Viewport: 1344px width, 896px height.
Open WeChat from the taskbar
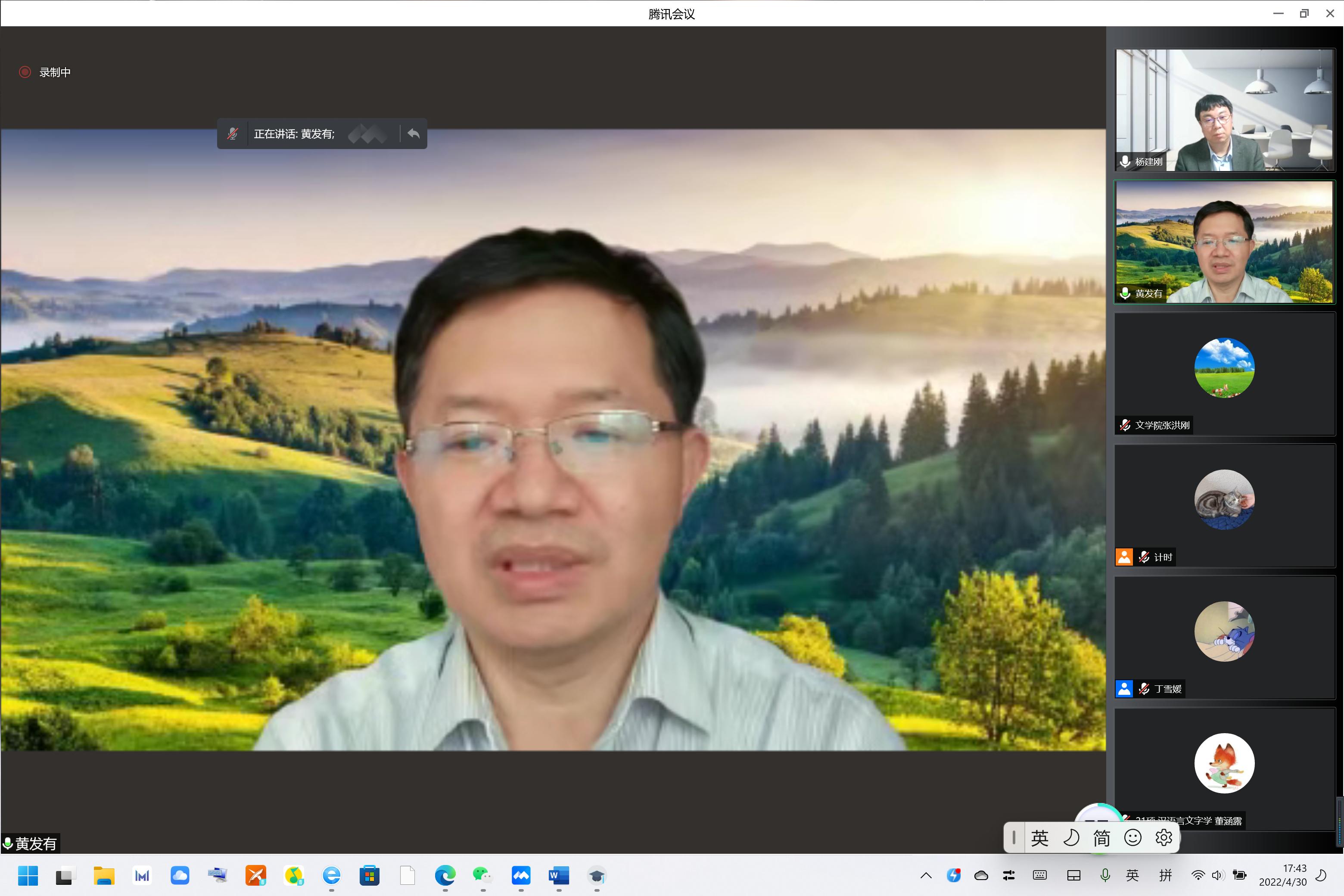pos(482,875)
